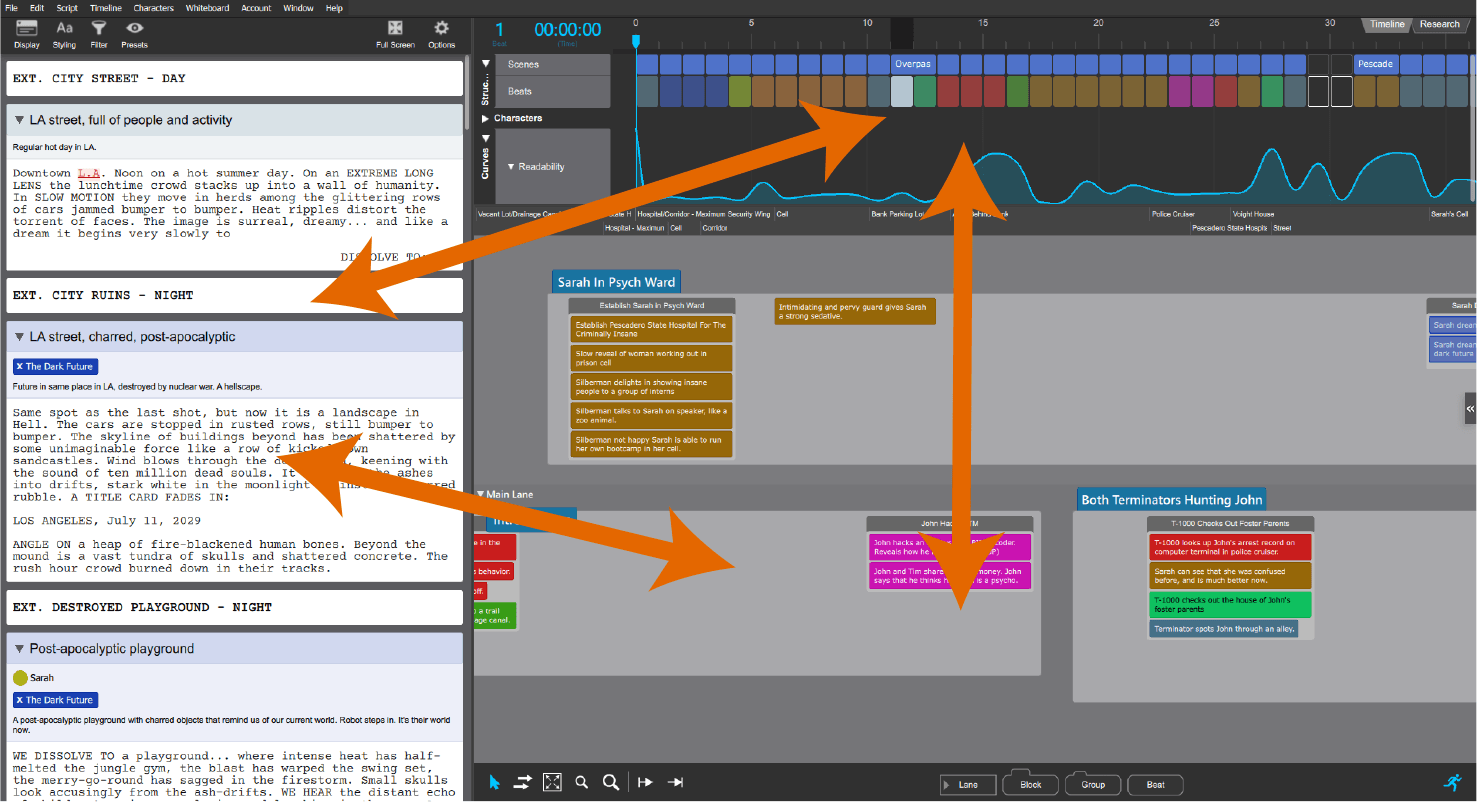Screen dimensions: 1477x802
Task: Collapse the Readability curve
Action: pyautogui.click(x=511, y=167)
